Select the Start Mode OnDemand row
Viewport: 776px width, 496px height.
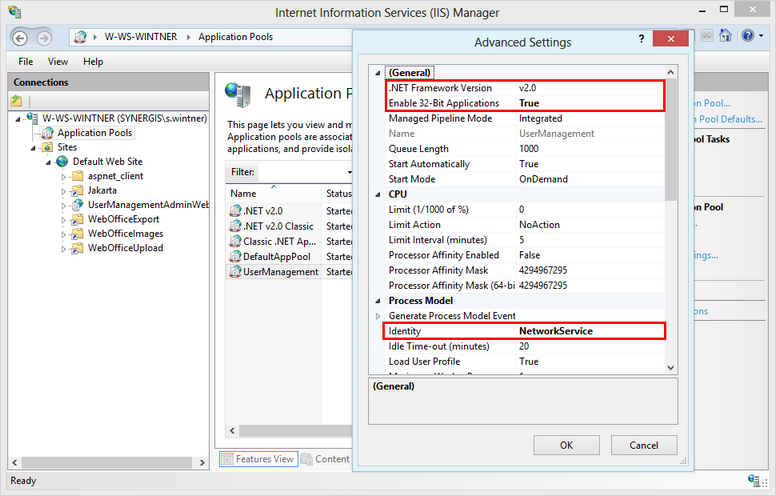coord(525,179)
